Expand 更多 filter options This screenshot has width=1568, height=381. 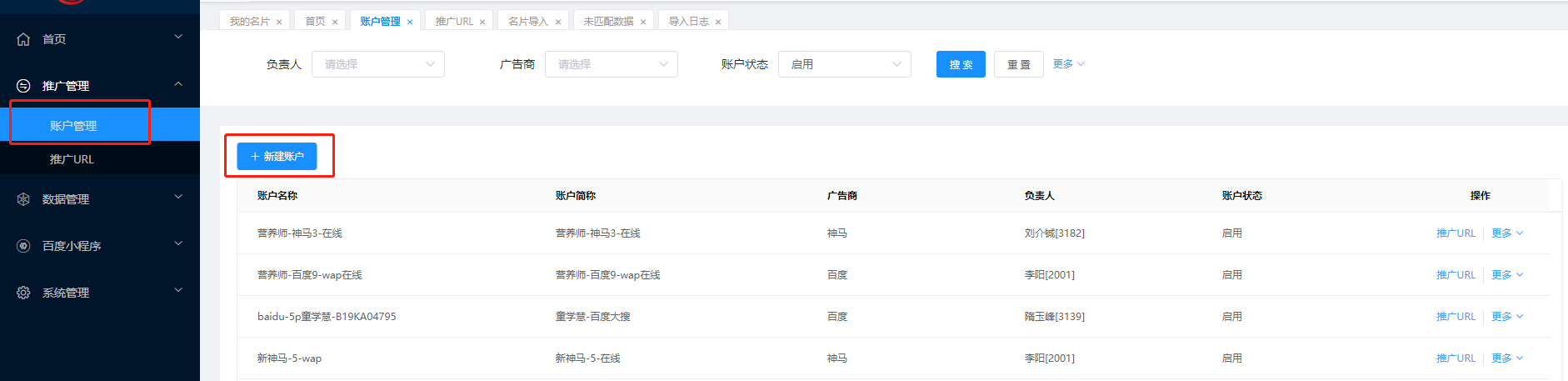[x=1068, y=64]
